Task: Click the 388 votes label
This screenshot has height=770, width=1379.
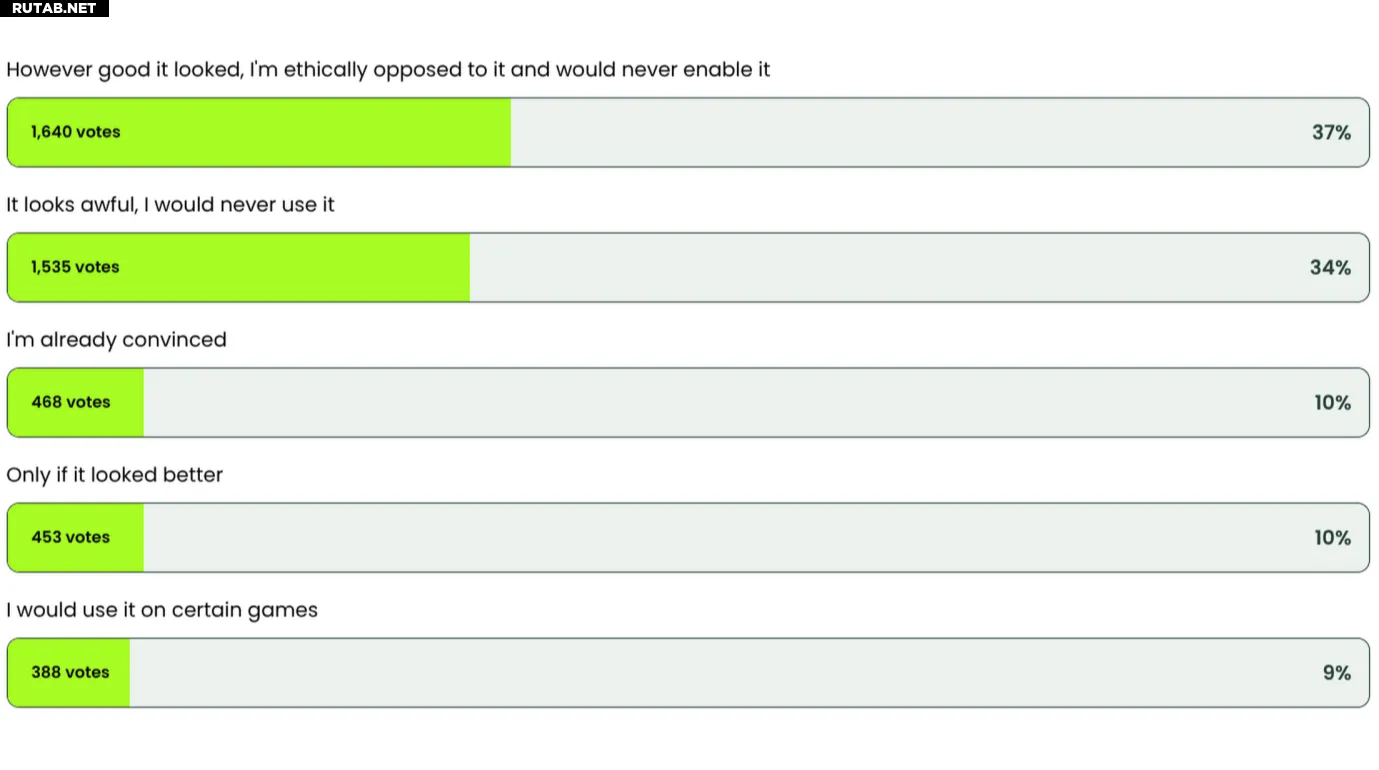Action: click(x=70, y=672)
